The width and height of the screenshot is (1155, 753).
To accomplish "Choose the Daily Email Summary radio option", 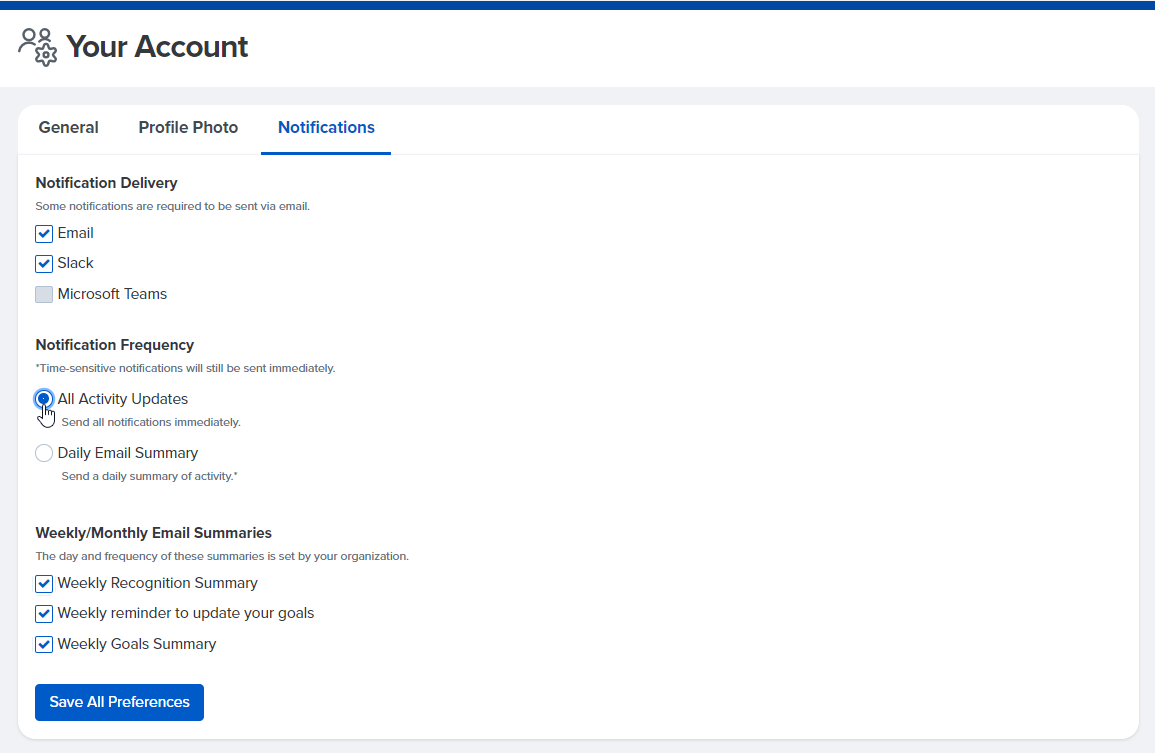I will [x=44, y=453].
